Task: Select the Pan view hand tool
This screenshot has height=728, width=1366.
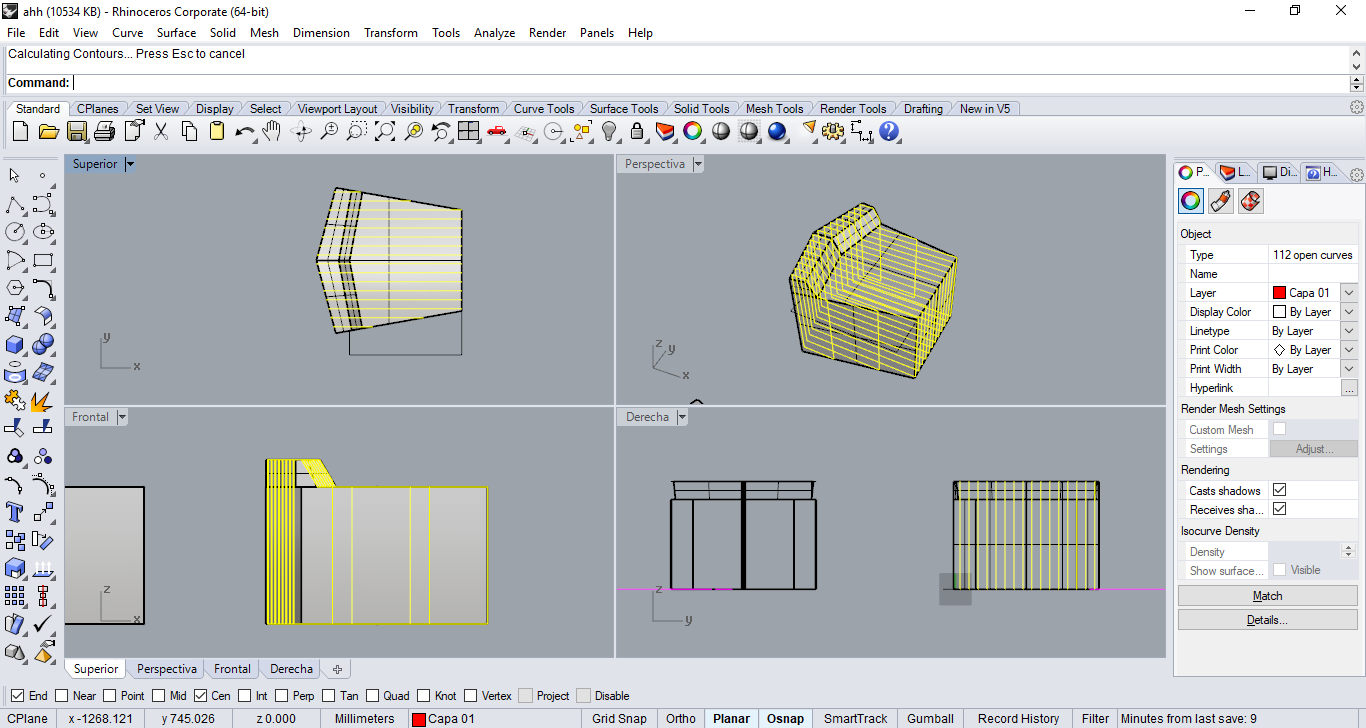Action: coord(272,131)
